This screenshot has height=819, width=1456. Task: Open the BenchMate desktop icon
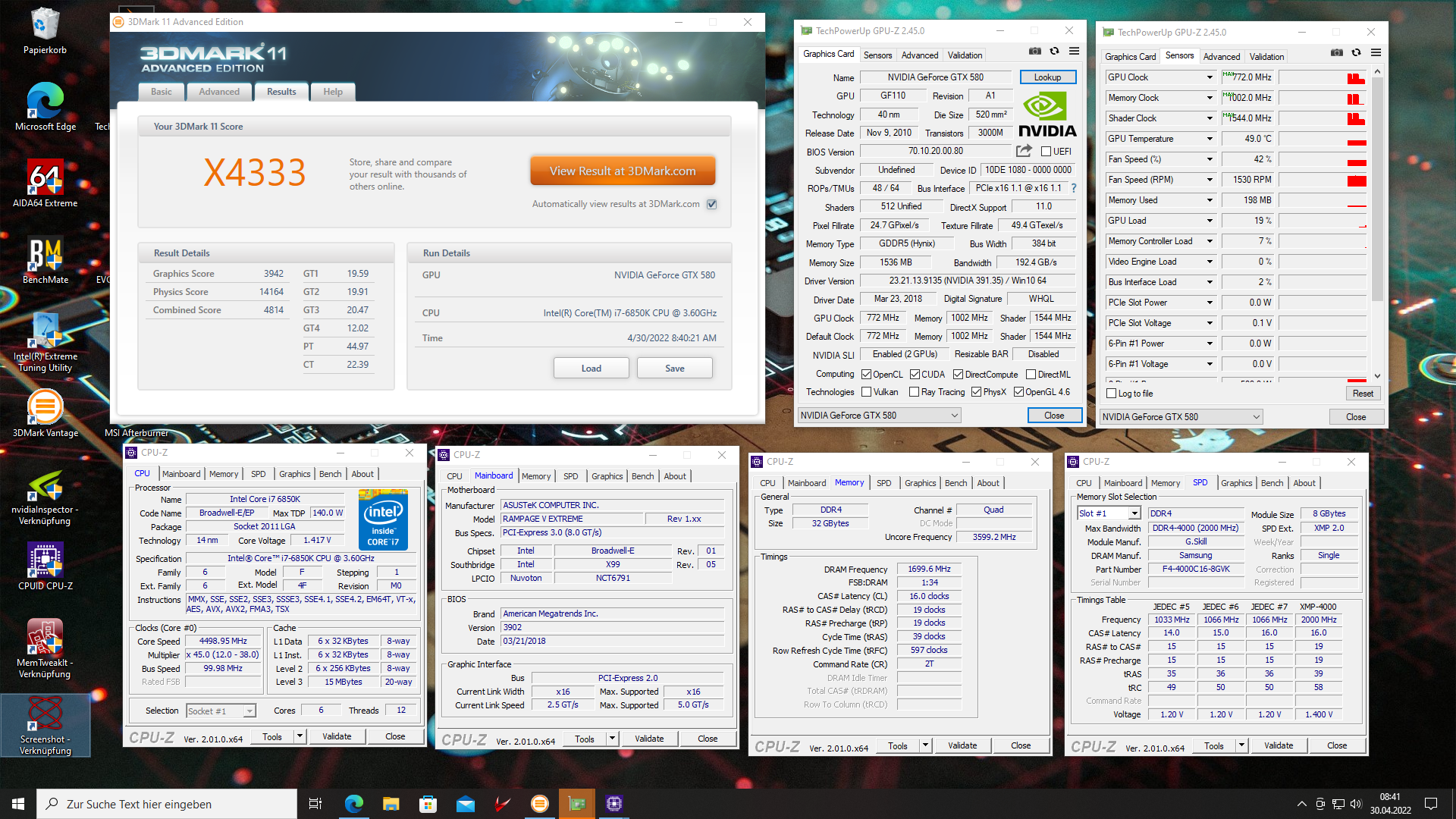pyautogui.click(x=45, y=260)
